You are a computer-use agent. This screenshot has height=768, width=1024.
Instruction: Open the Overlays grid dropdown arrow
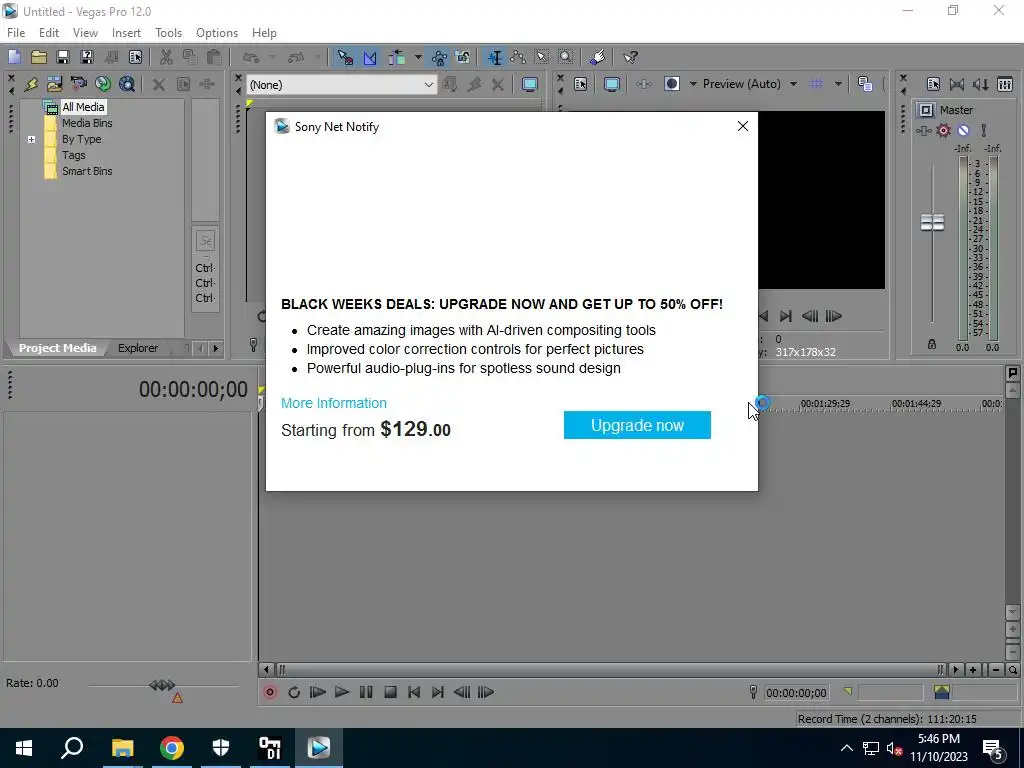pyautogui.click(x=838, y=84)
